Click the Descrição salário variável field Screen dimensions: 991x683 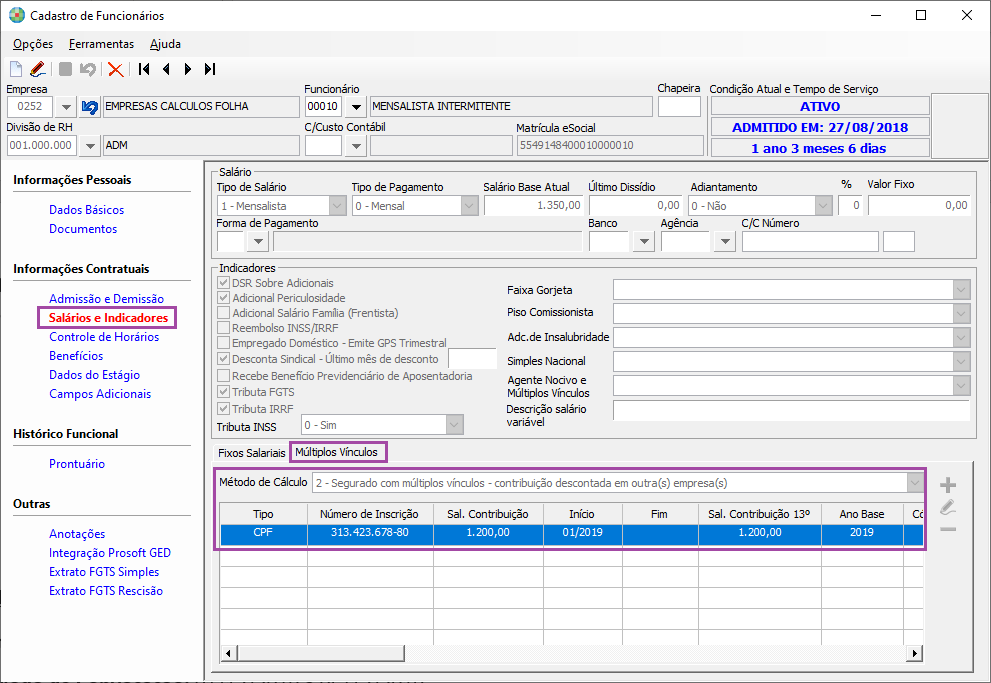coord(791,411)
